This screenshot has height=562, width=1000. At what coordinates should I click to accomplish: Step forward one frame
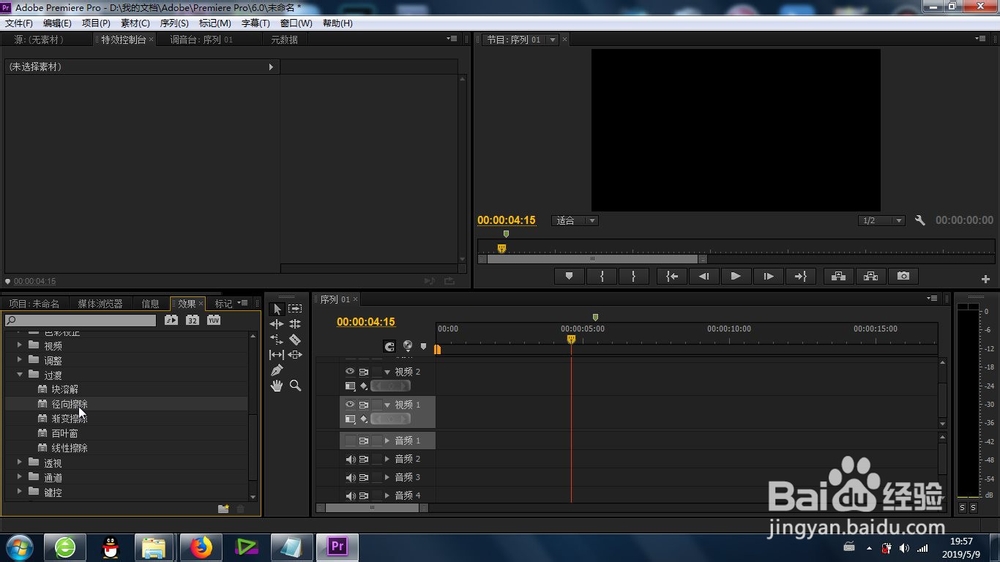(x=768, y=276)
